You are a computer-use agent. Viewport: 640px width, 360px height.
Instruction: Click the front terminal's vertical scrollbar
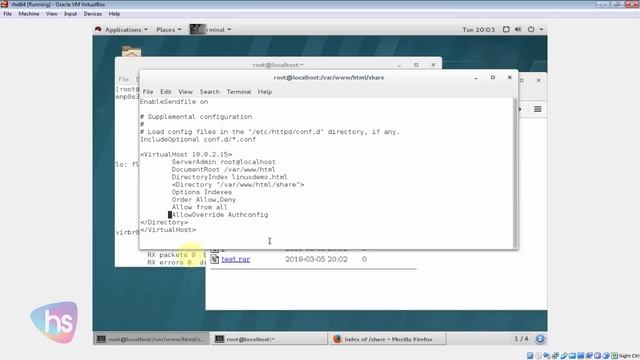pos(515,172)
